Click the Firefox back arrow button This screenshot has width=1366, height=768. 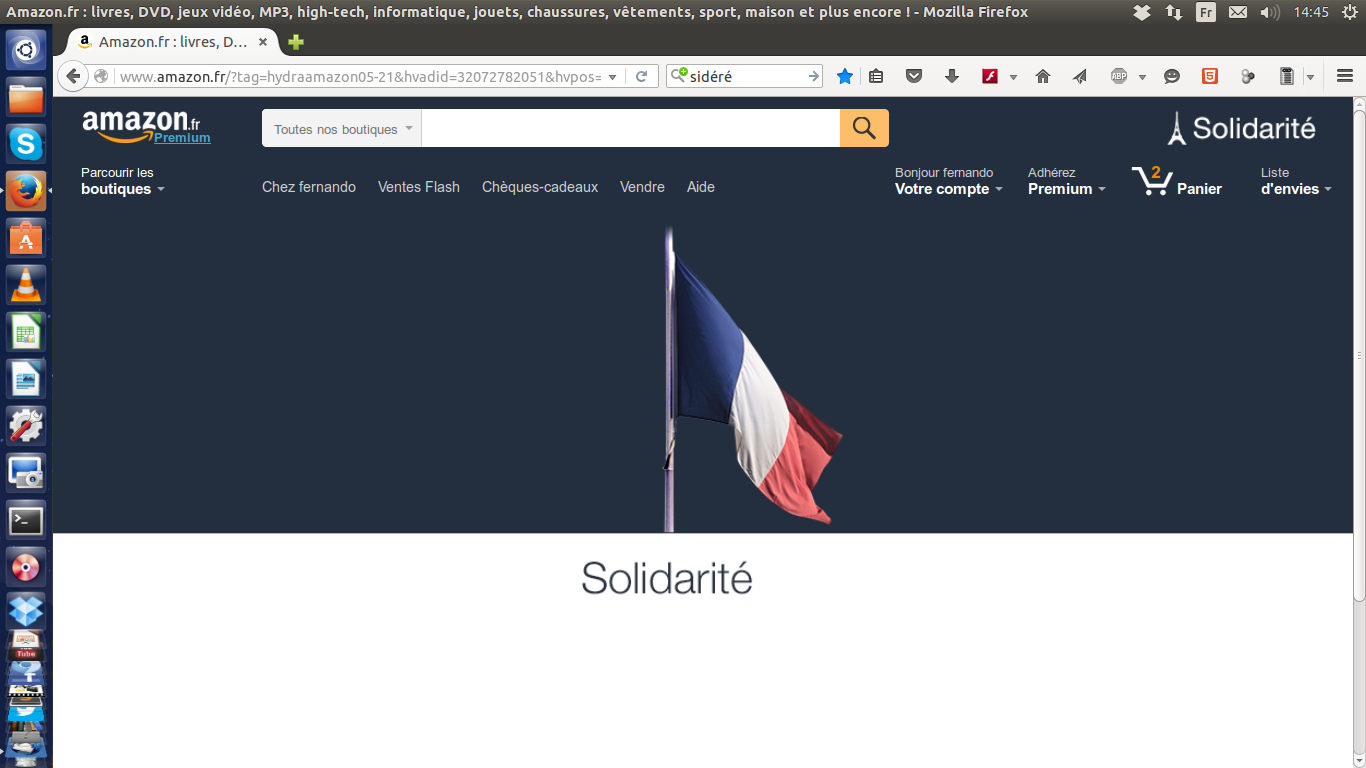[73, 76]
